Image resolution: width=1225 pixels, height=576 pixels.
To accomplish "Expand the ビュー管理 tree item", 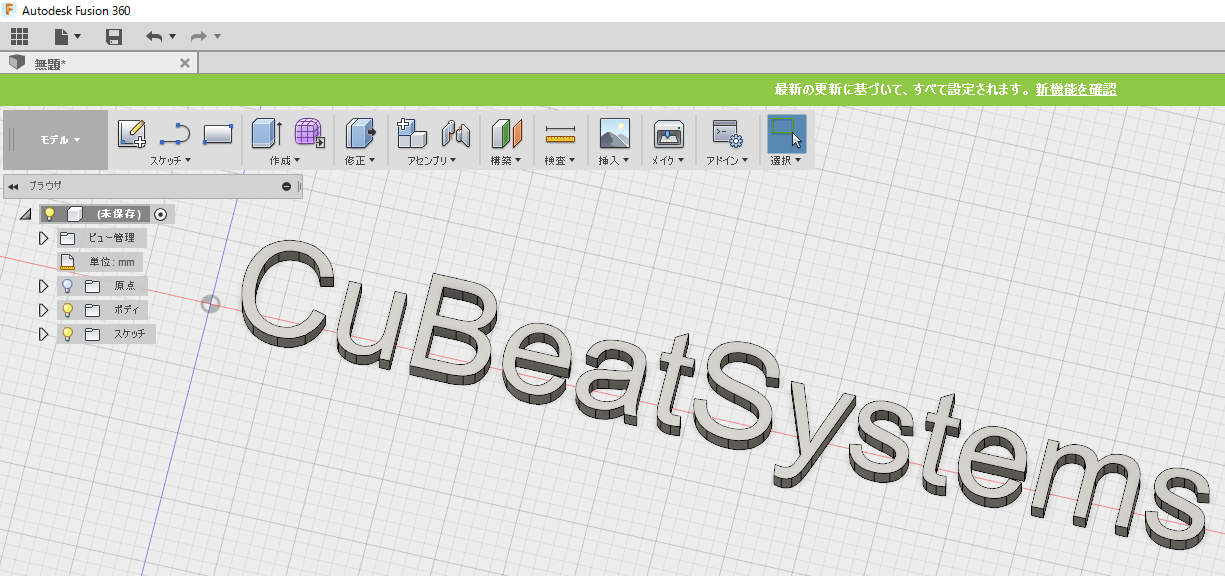I will pyautogui.click(x=44, y=238).
